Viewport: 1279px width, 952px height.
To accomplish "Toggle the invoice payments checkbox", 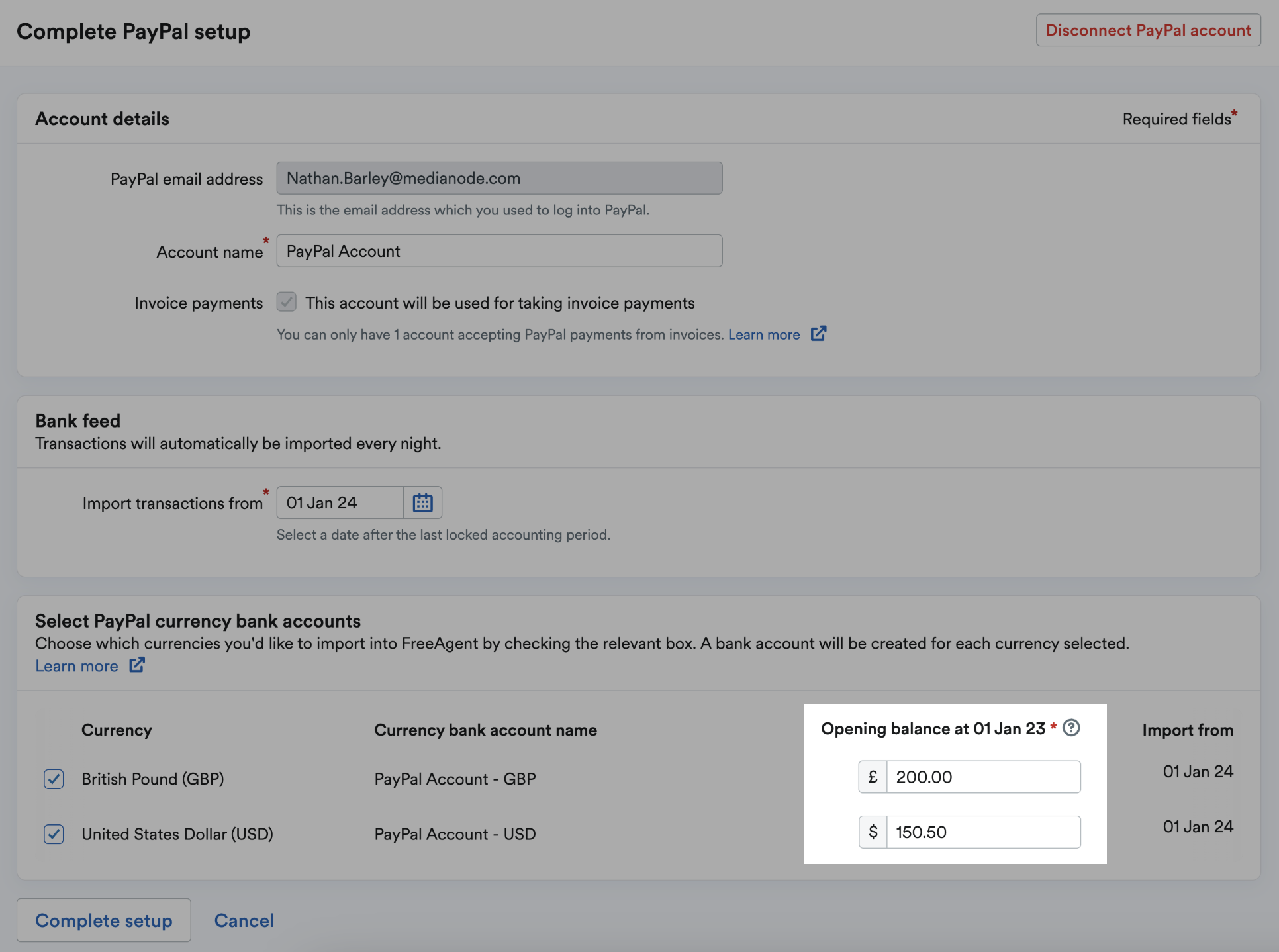I will [287, 303].
